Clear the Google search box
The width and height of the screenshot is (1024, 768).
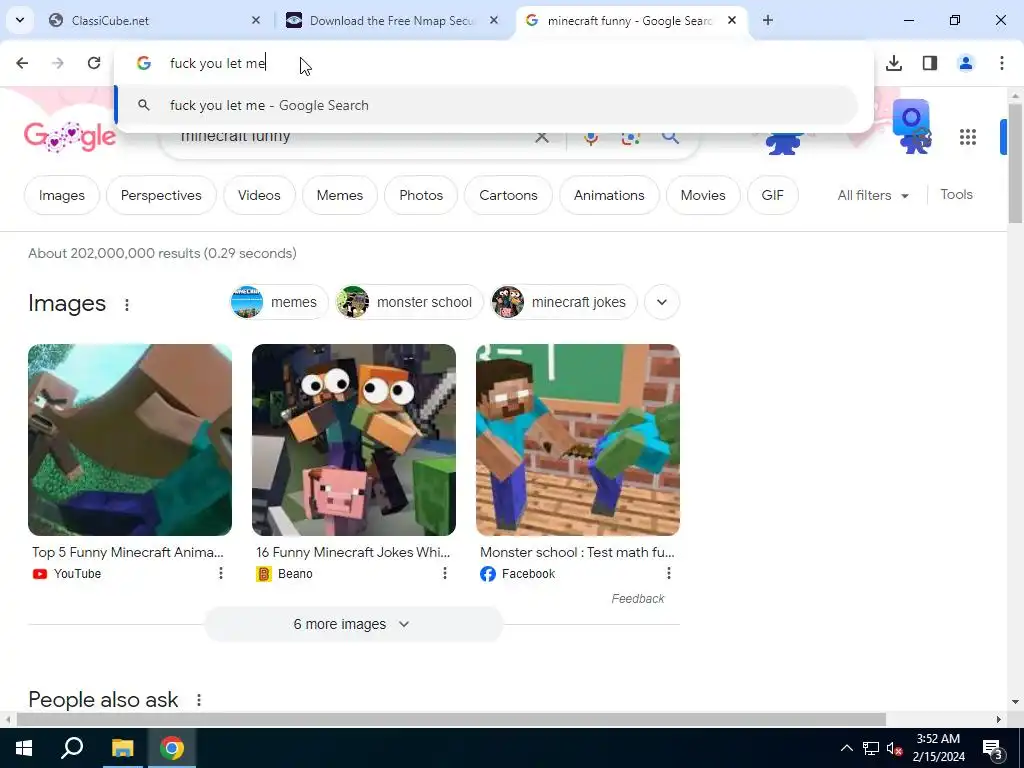[x=541, y=137]
